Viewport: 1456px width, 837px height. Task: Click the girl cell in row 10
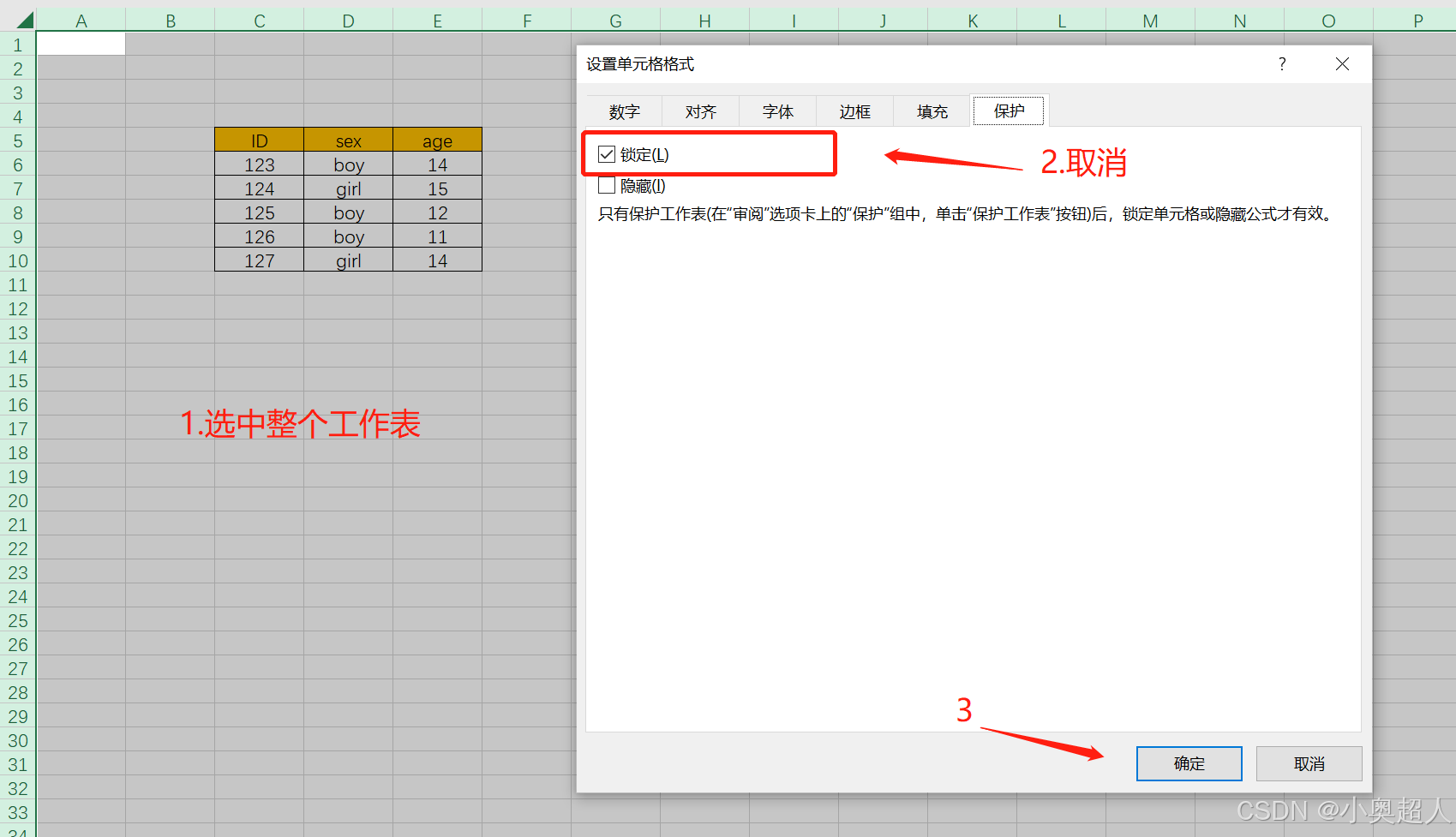[349, 260]
